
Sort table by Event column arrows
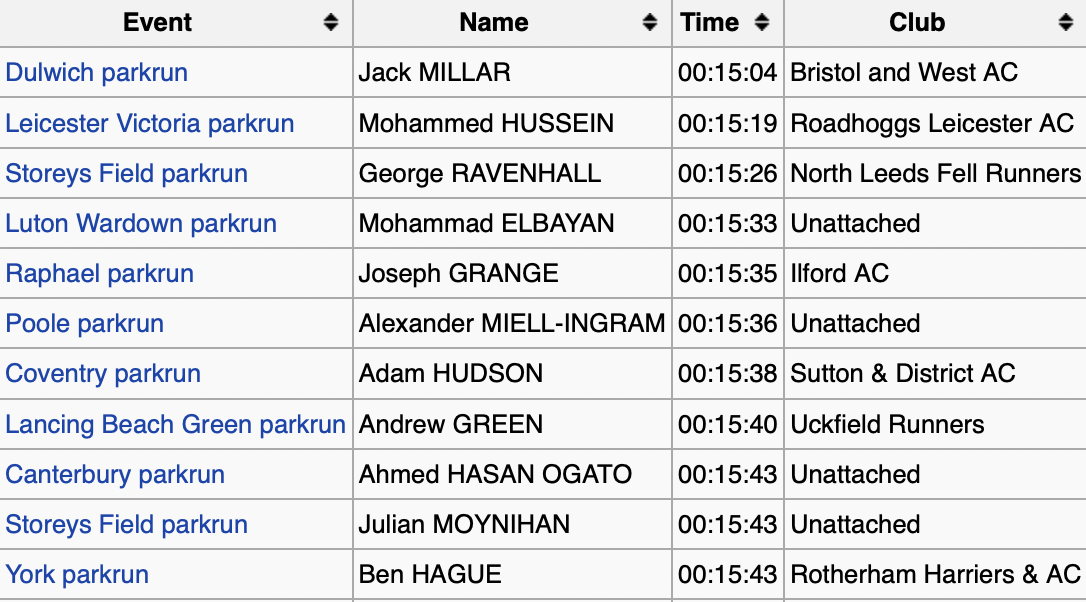click(x=331, y=23)
